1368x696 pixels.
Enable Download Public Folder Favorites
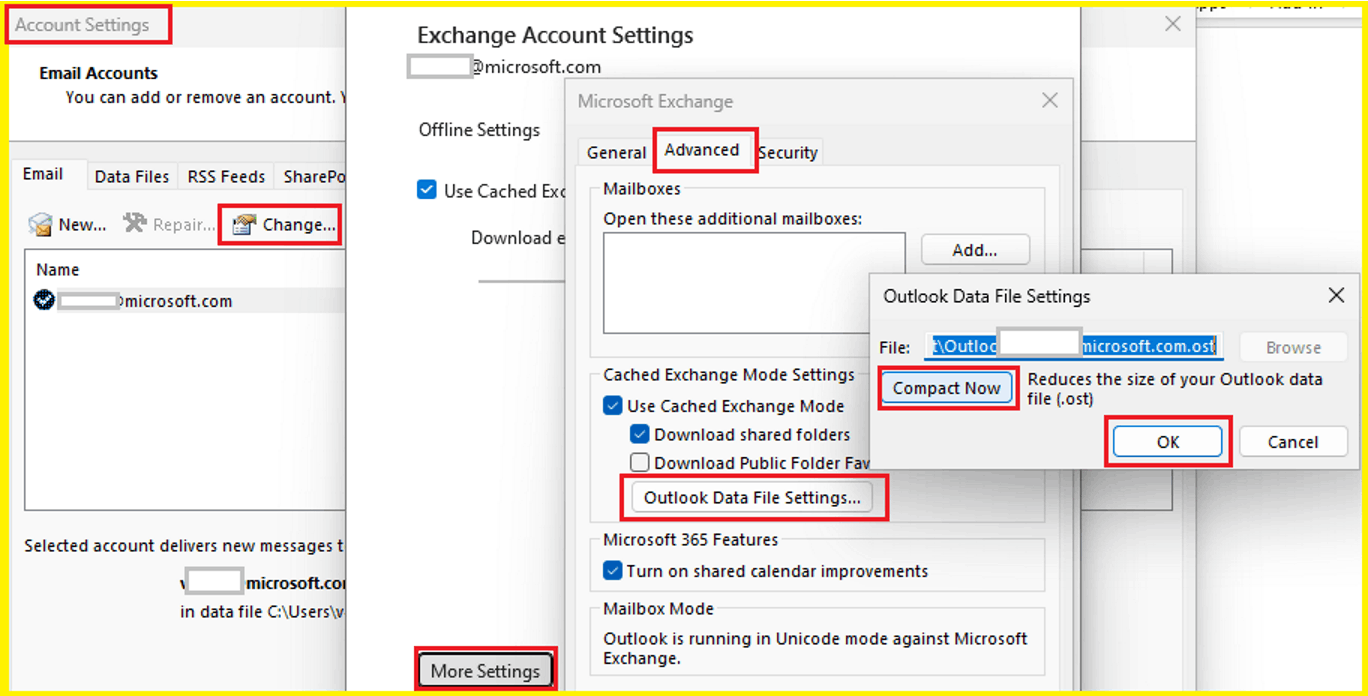pyautogui.click(x=639, y=462)
